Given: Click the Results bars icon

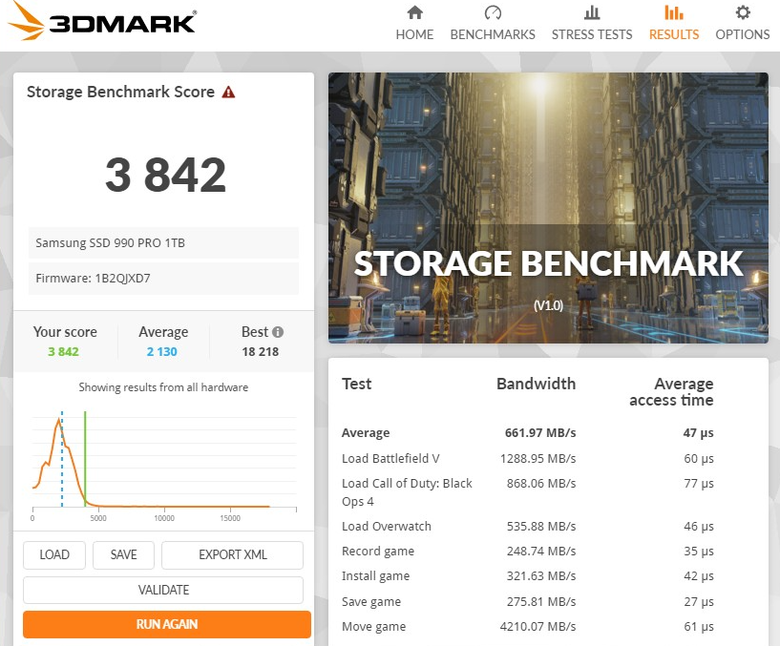Looking at the screenshot, I should [674, 12].
